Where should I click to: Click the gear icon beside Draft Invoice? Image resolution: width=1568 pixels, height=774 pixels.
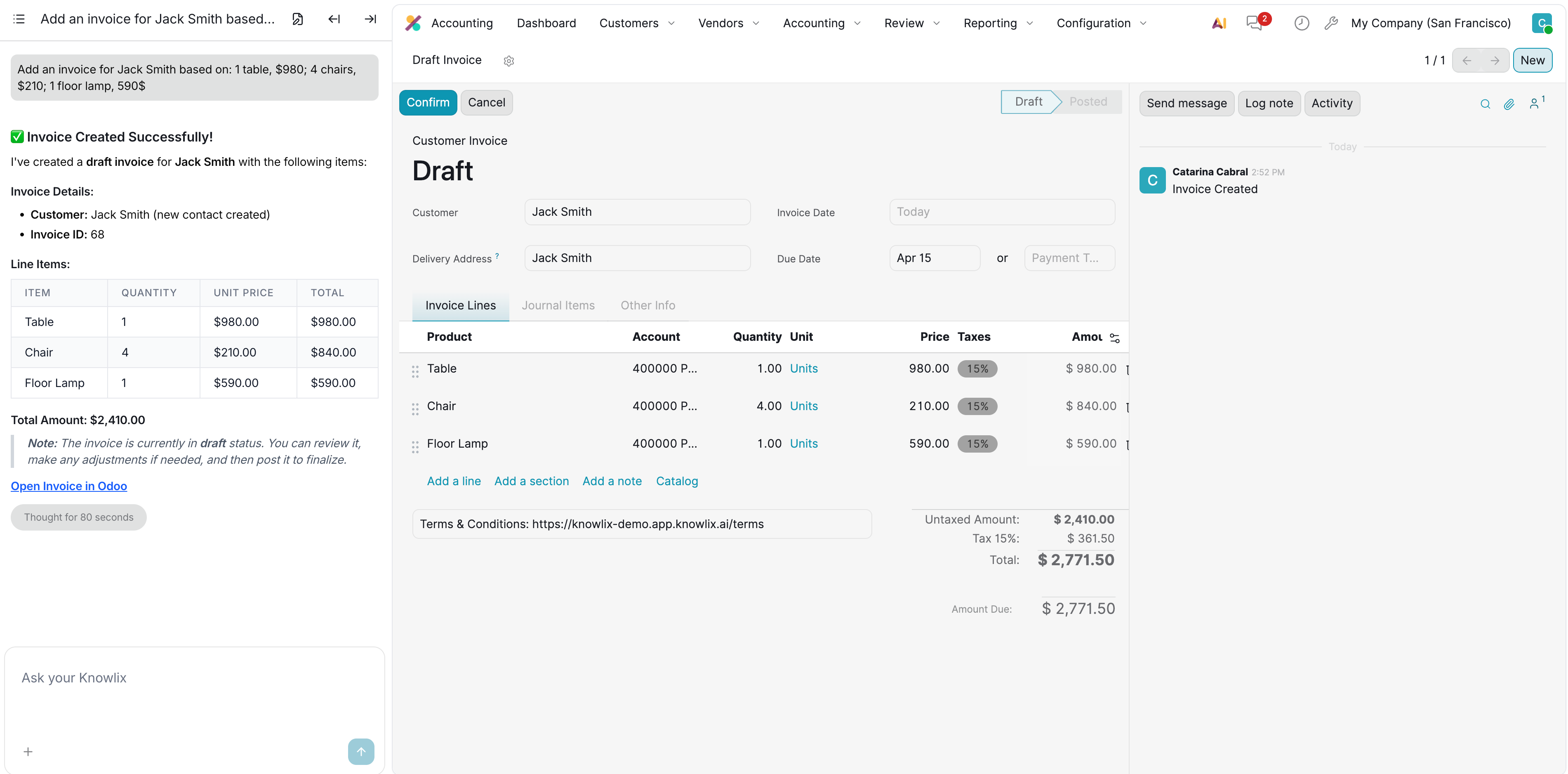[x=509, y=60]
